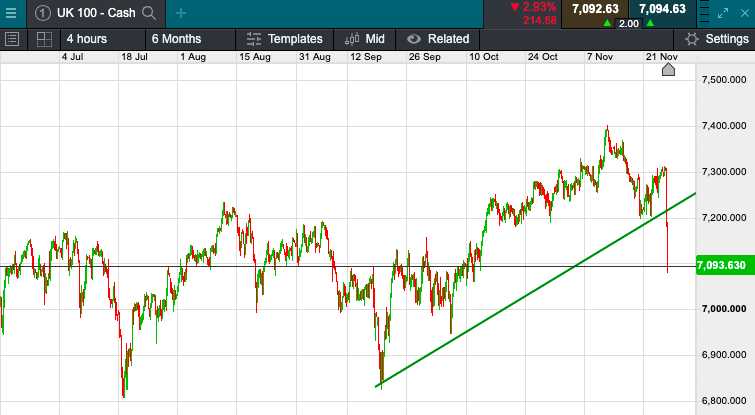Click the spread value 2.00 label
Image resolution: width=755 pixels, height=415 pixels.
click(x=628, y=23)
